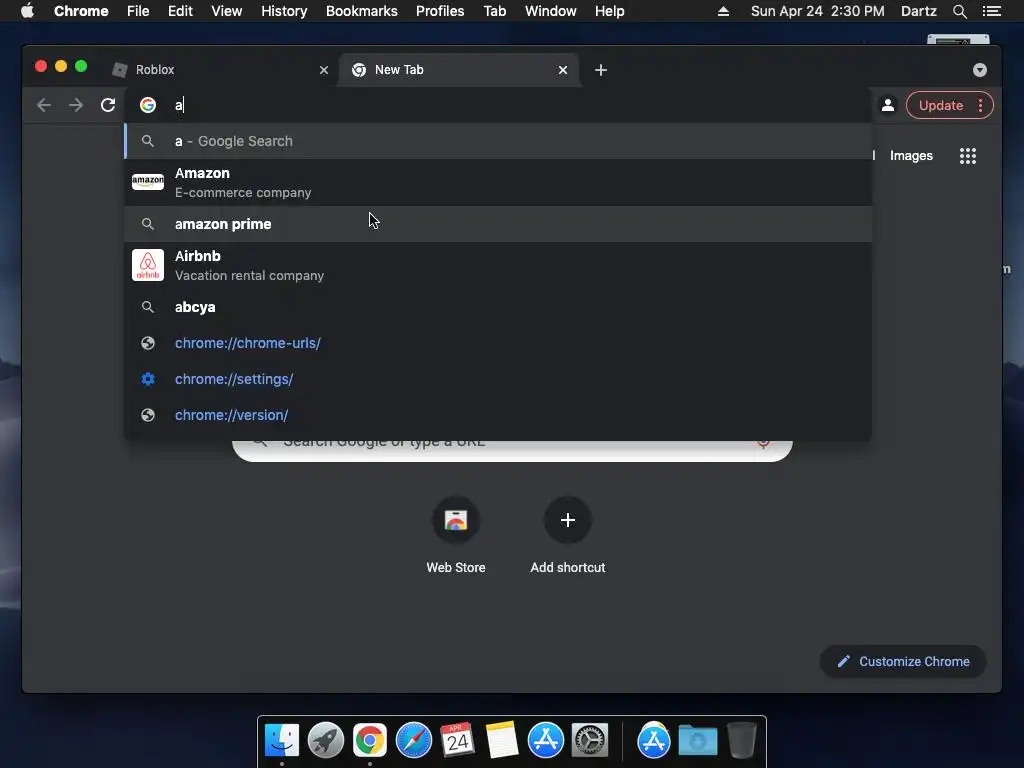Viewport: 1024px width, 768px height.
Task: Close the Roblox tab
Action: coord(323,70)
